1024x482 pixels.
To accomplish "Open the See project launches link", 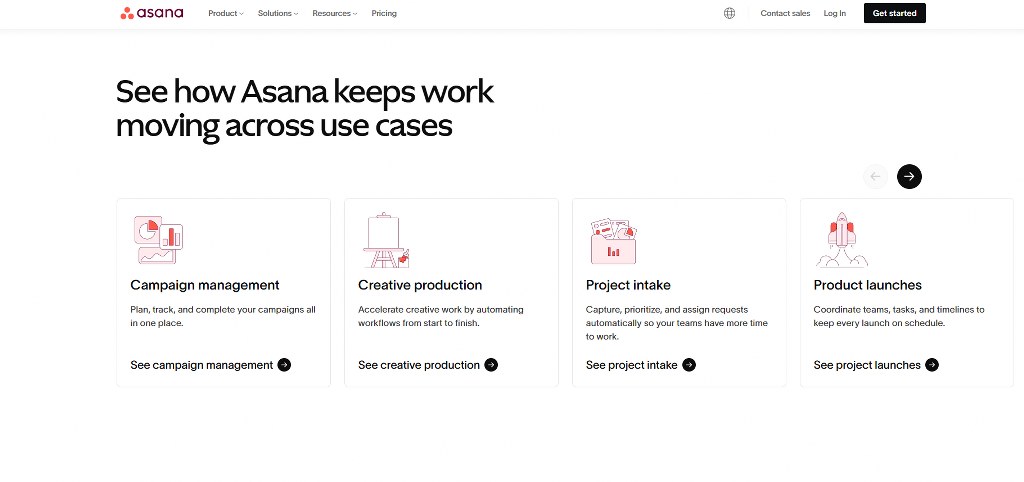I will tap(876, 365).
